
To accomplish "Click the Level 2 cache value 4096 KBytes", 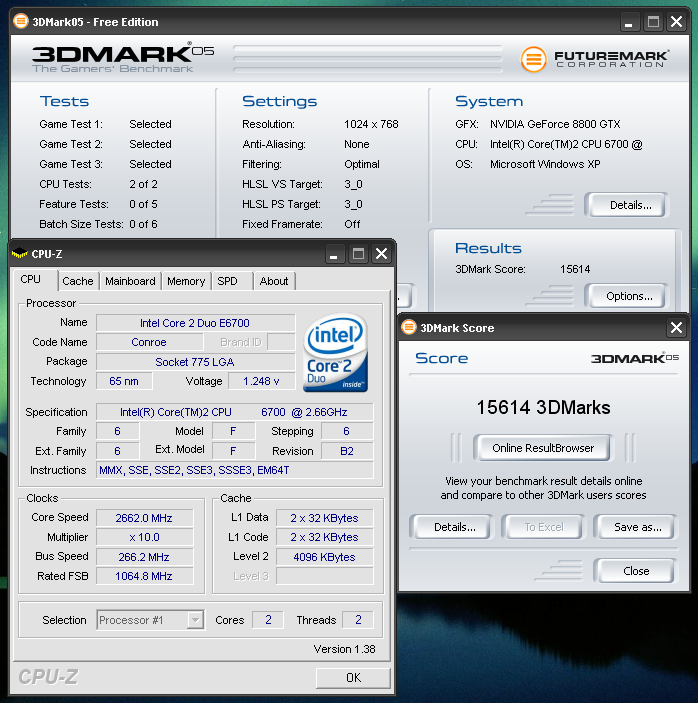I will tap(325, 557).
